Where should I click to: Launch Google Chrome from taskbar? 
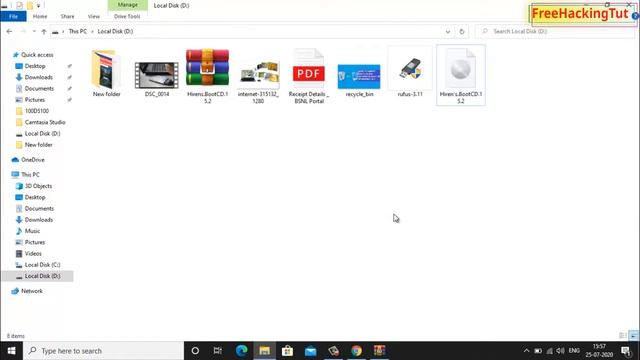356,351
